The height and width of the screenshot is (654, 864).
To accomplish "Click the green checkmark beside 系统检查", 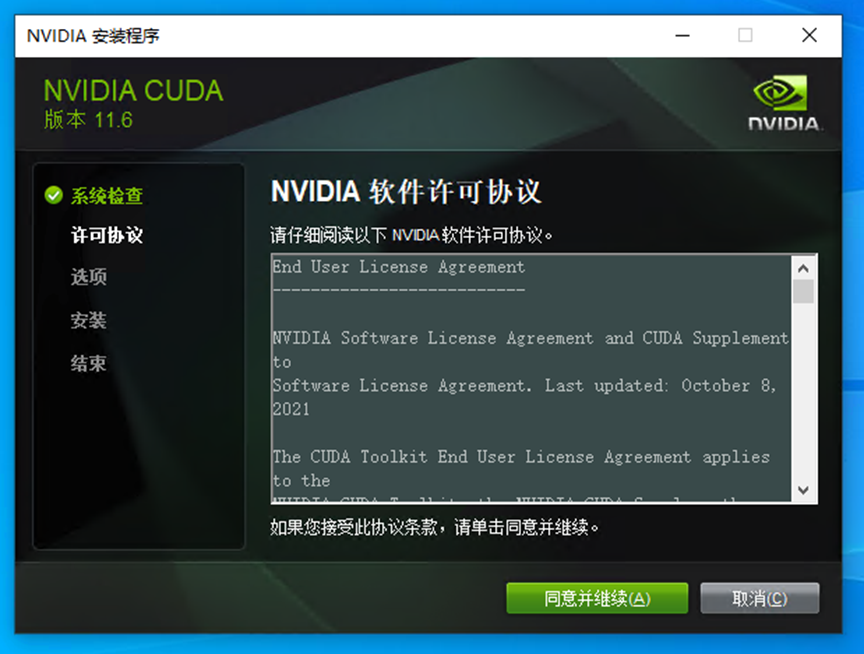I will [x=53, y=195].
